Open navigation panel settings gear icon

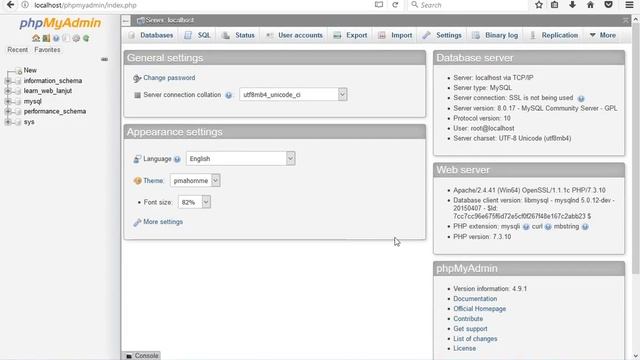tap(76, 38)
